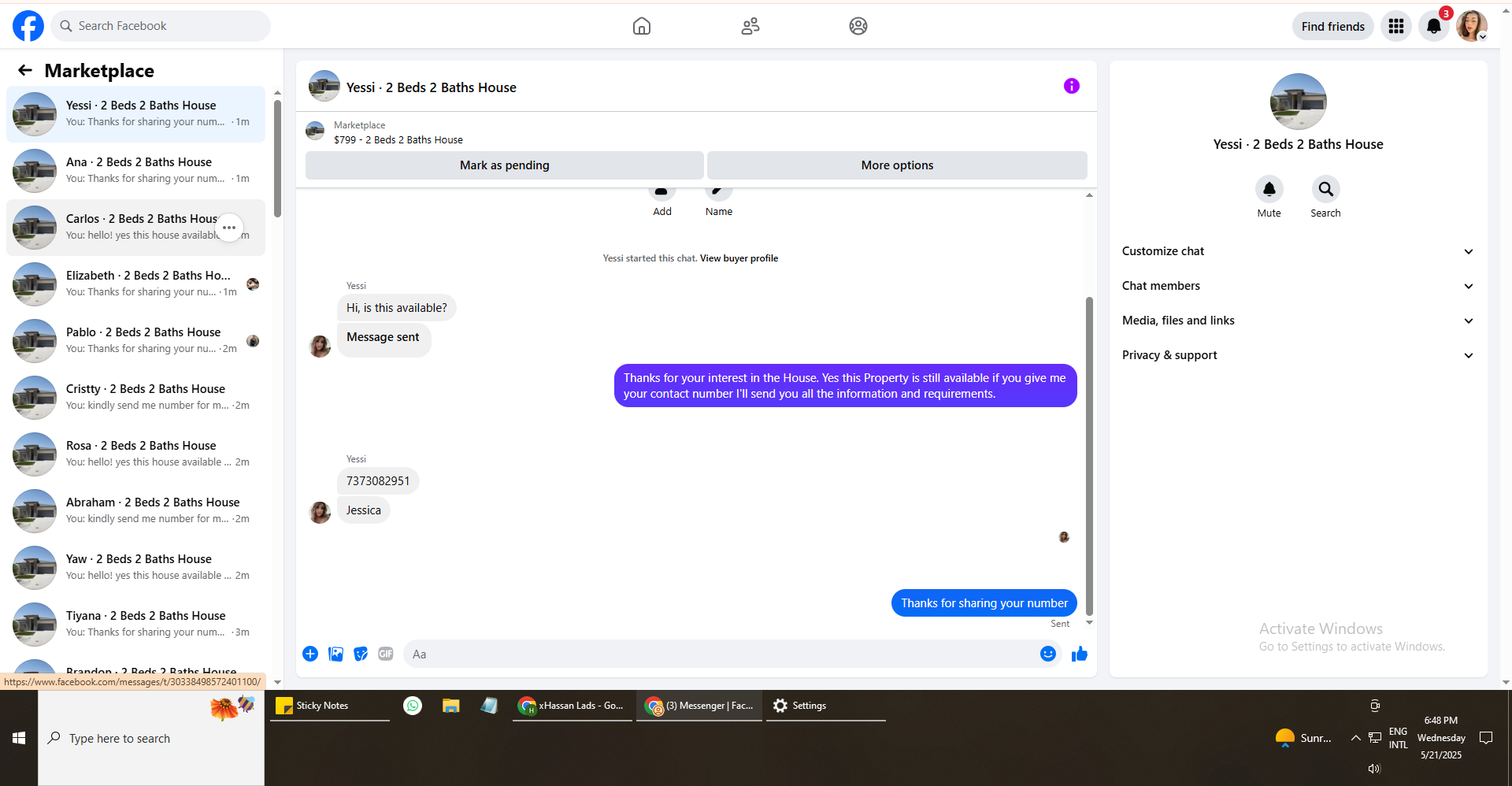Switch to Messenger Chrome taskbar window
This screenshot has width=1512, height=786.
pos(699,706)
